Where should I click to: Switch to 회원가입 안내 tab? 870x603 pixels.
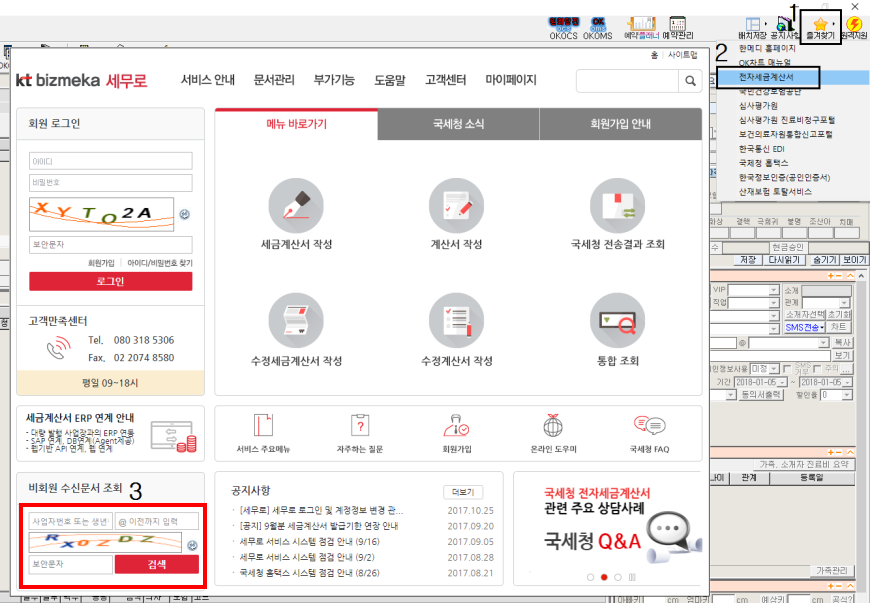coord(620,124)
